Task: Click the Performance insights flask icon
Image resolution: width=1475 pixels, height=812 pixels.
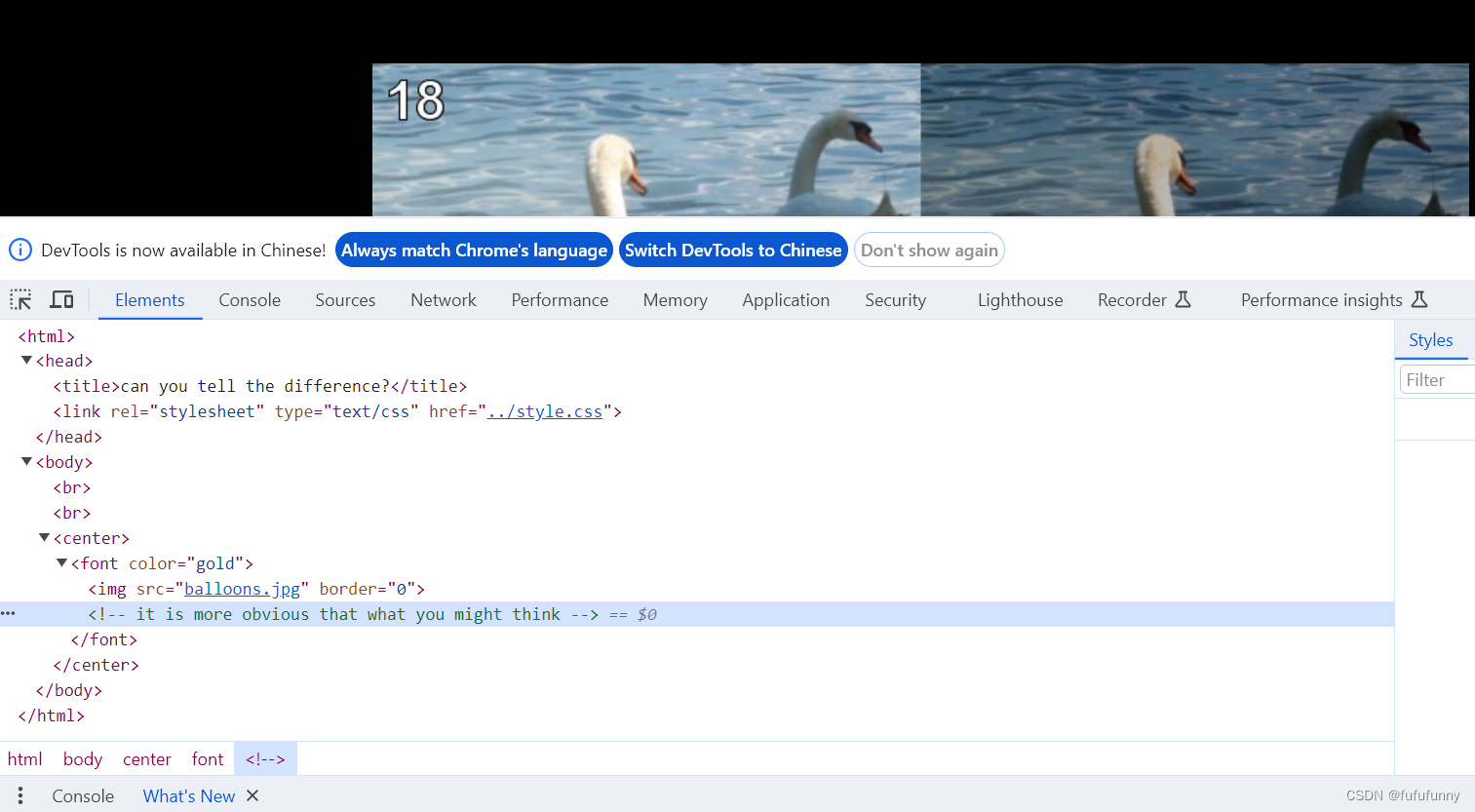Action: (1419, 299)
